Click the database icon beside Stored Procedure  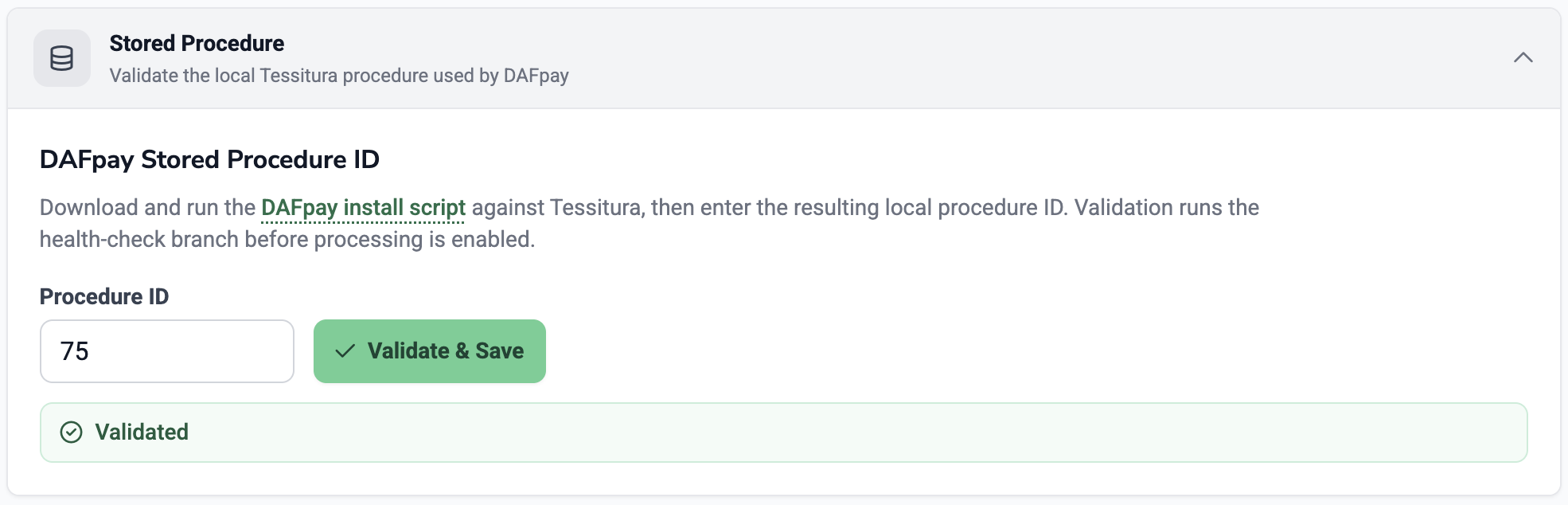click(x=62, y=58)
